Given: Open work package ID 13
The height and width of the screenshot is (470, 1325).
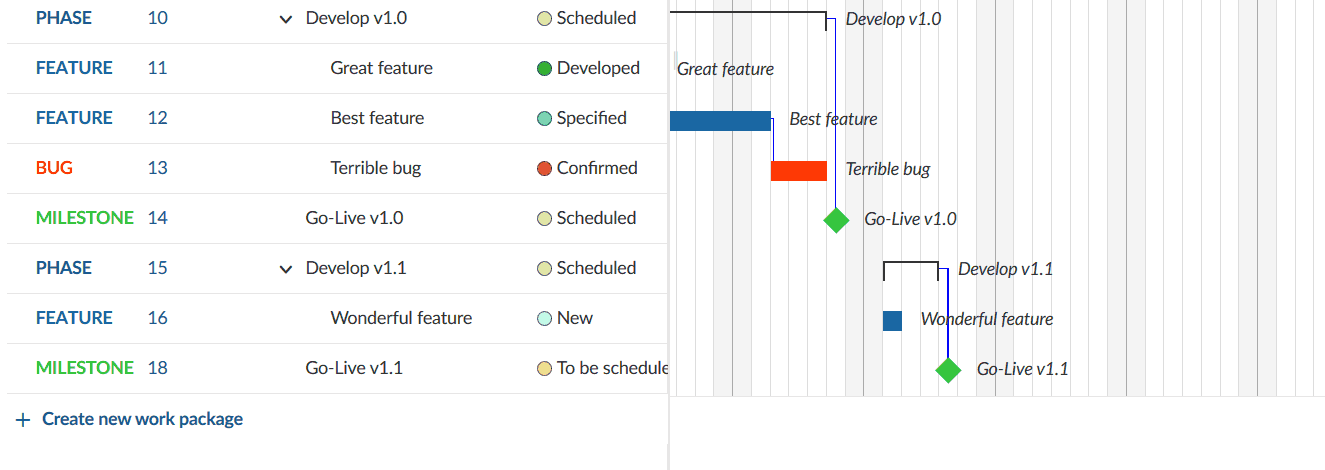Looking at the screenshot, I should coord(157,168).
